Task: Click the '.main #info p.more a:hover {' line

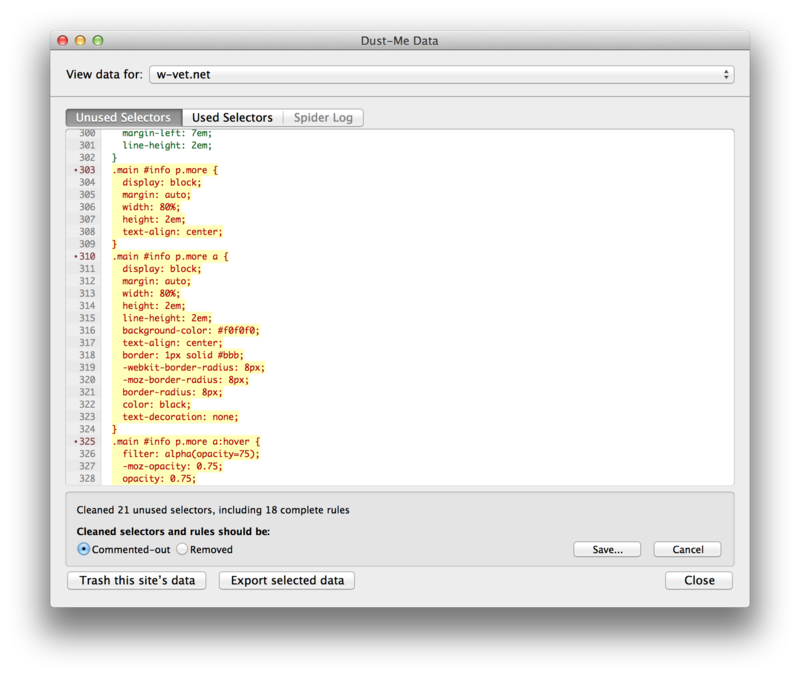Action: point(186,441)
